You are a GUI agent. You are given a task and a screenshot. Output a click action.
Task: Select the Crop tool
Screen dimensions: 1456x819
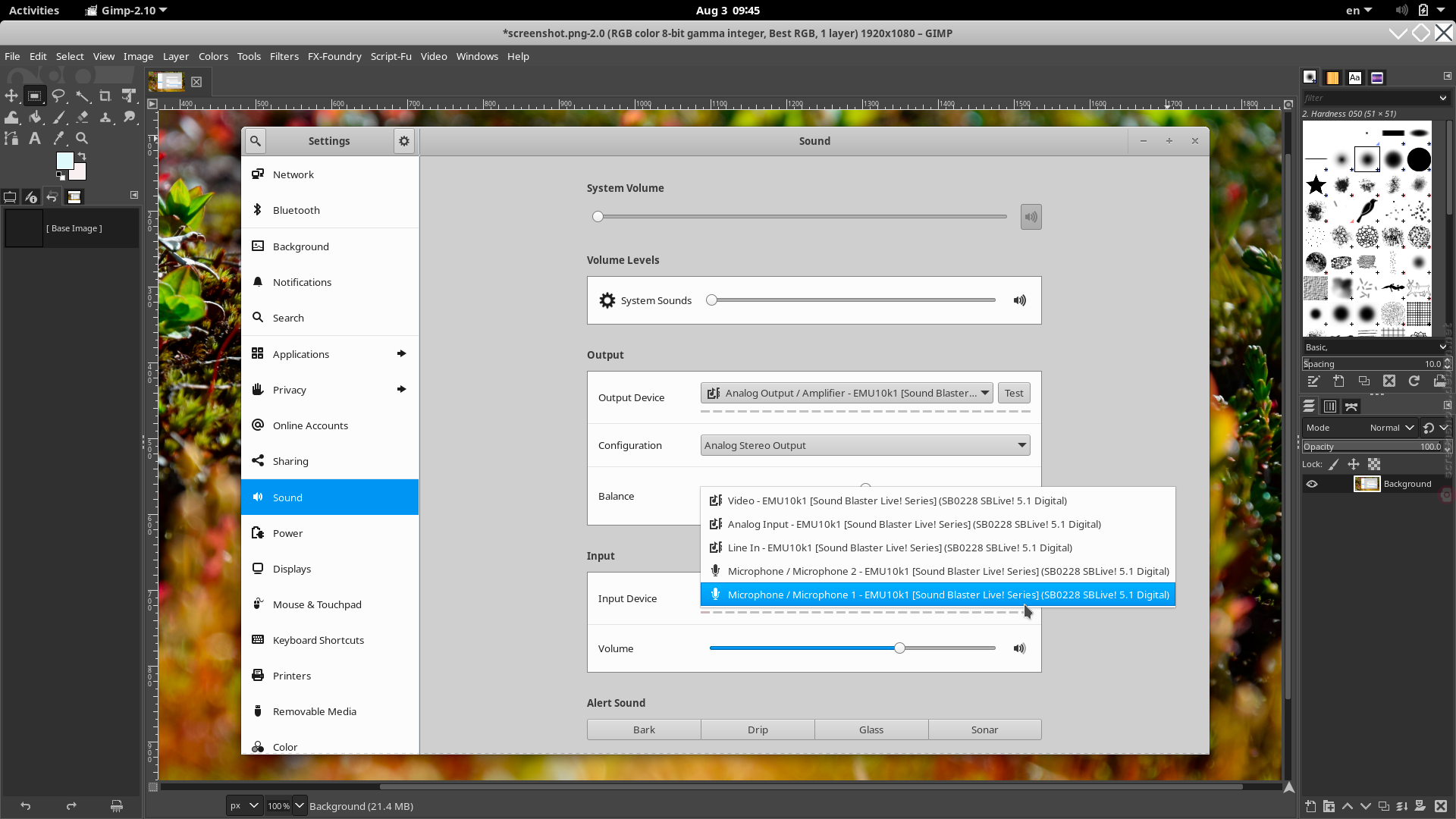tap(105, 96)
